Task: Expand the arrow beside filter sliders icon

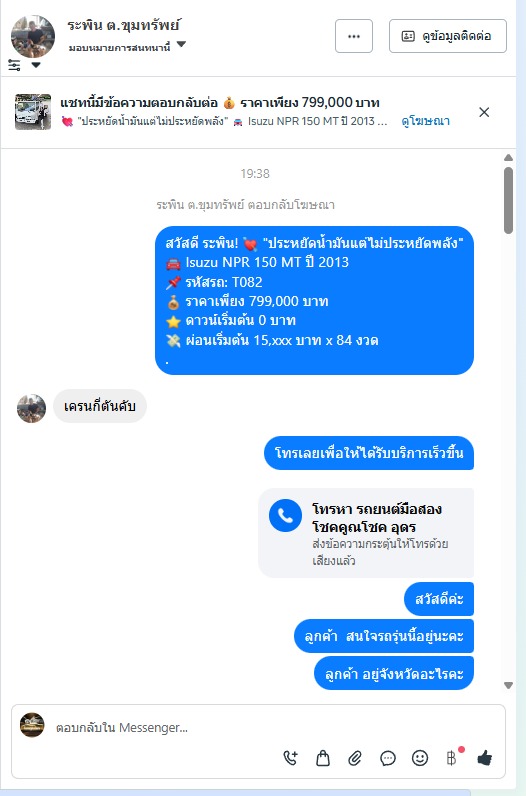Action: 36,65
